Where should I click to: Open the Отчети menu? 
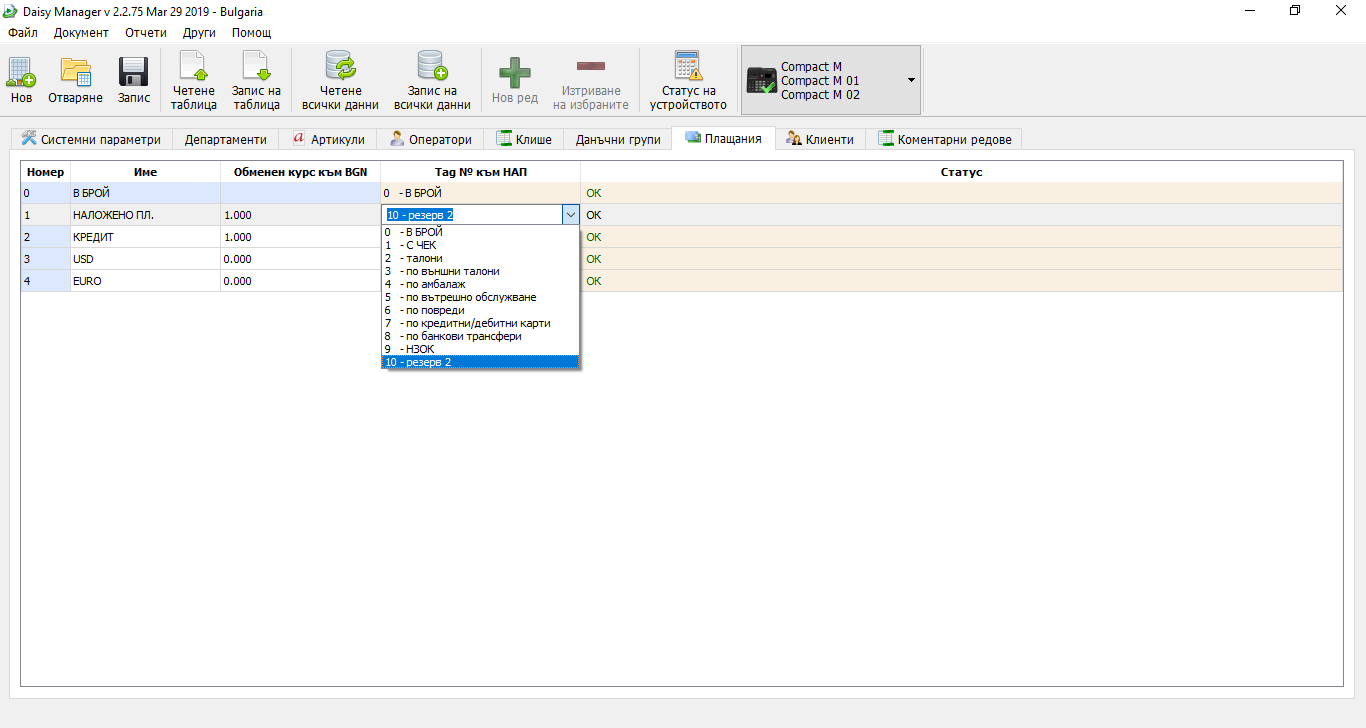[146, 33]
